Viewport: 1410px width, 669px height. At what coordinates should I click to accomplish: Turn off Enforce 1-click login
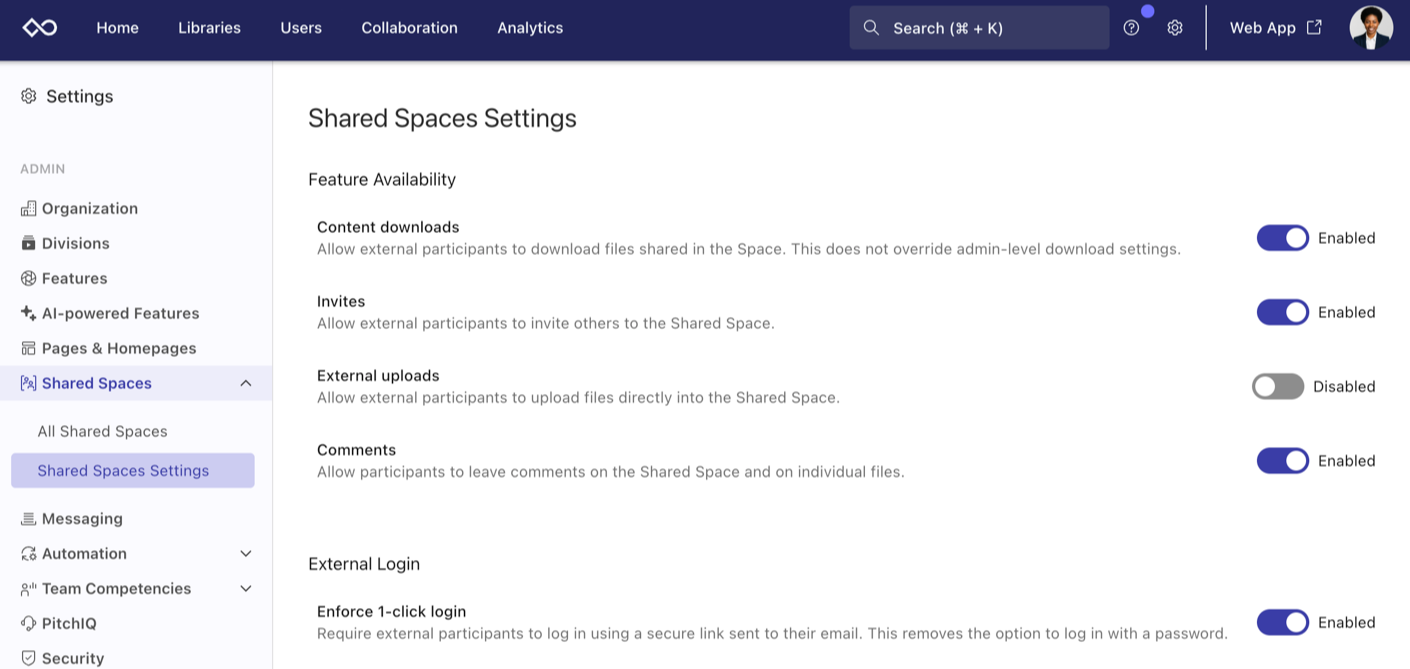[1282, 622]
